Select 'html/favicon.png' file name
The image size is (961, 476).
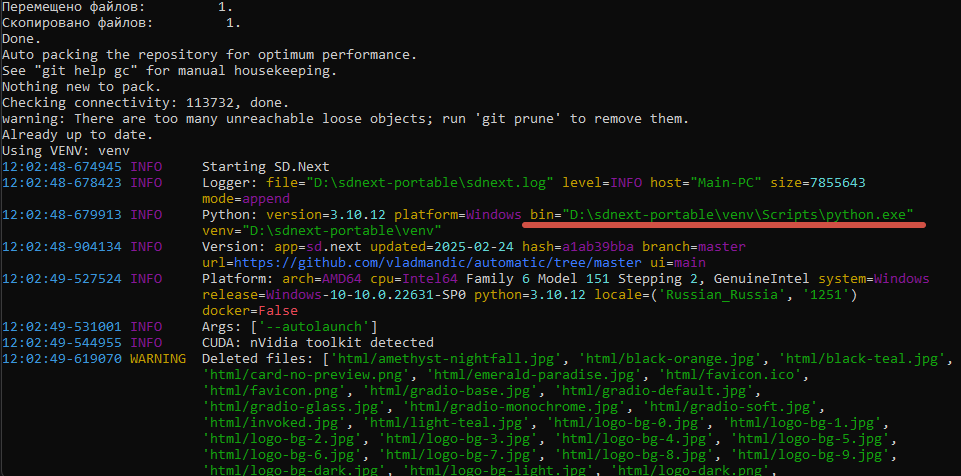(x=274, y=390)
